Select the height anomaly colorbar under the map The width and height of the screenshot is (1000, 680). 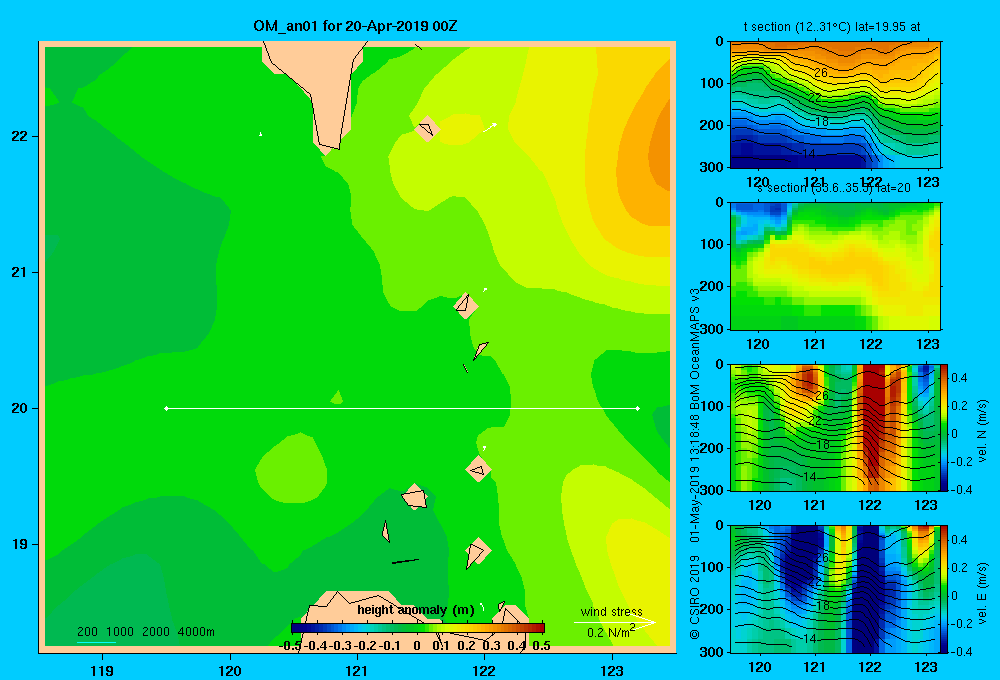418,628
